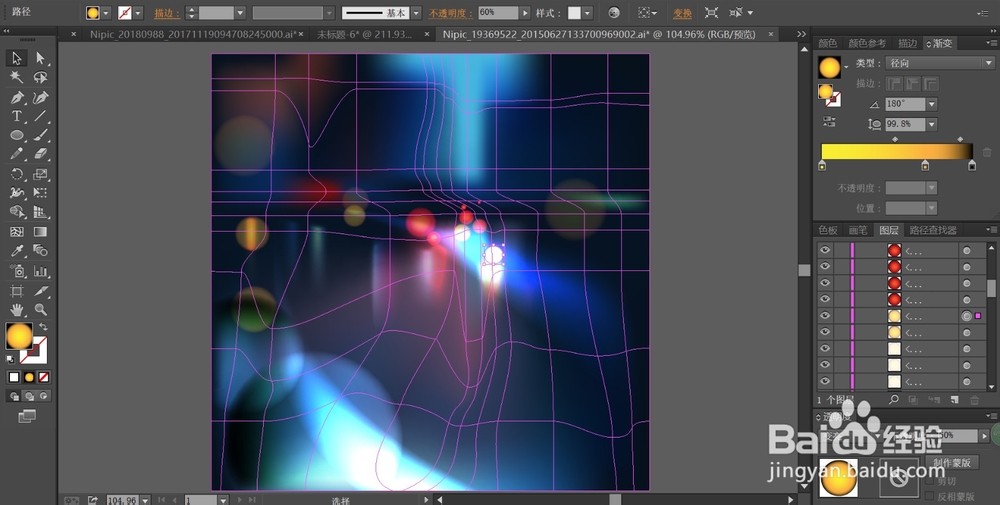Choose the Line Segment tool
The height and width of the screenshot is (505, 1000).
point(40,117)
